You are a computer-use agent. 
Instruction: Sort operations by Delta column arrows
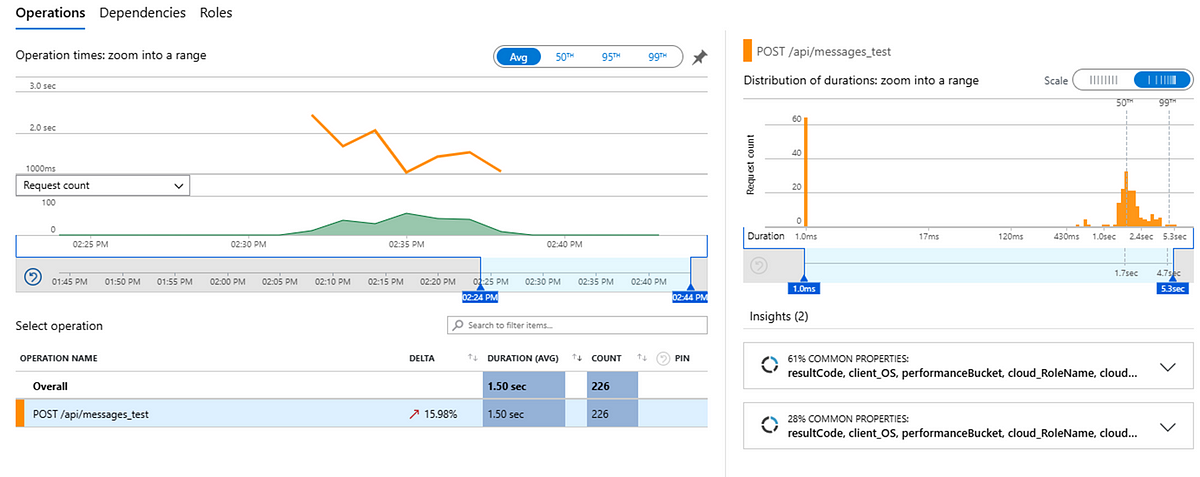coord(472,358)
